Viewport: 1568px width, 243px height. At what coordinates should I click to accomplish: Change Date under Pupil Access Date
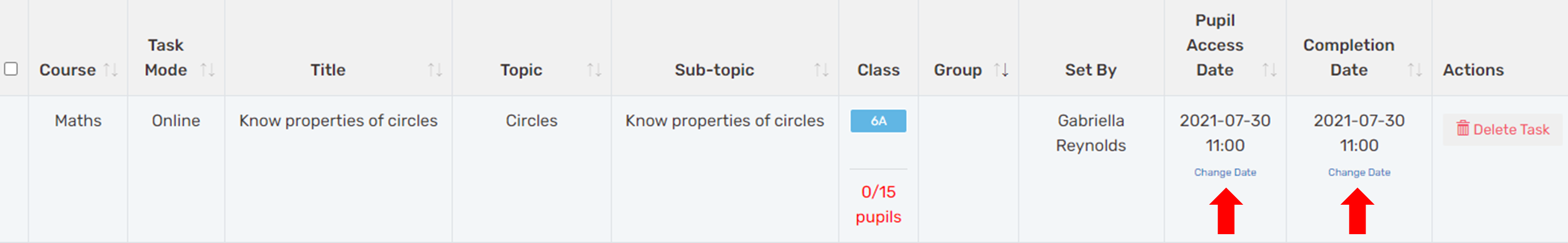click(x=1225, y=172)
